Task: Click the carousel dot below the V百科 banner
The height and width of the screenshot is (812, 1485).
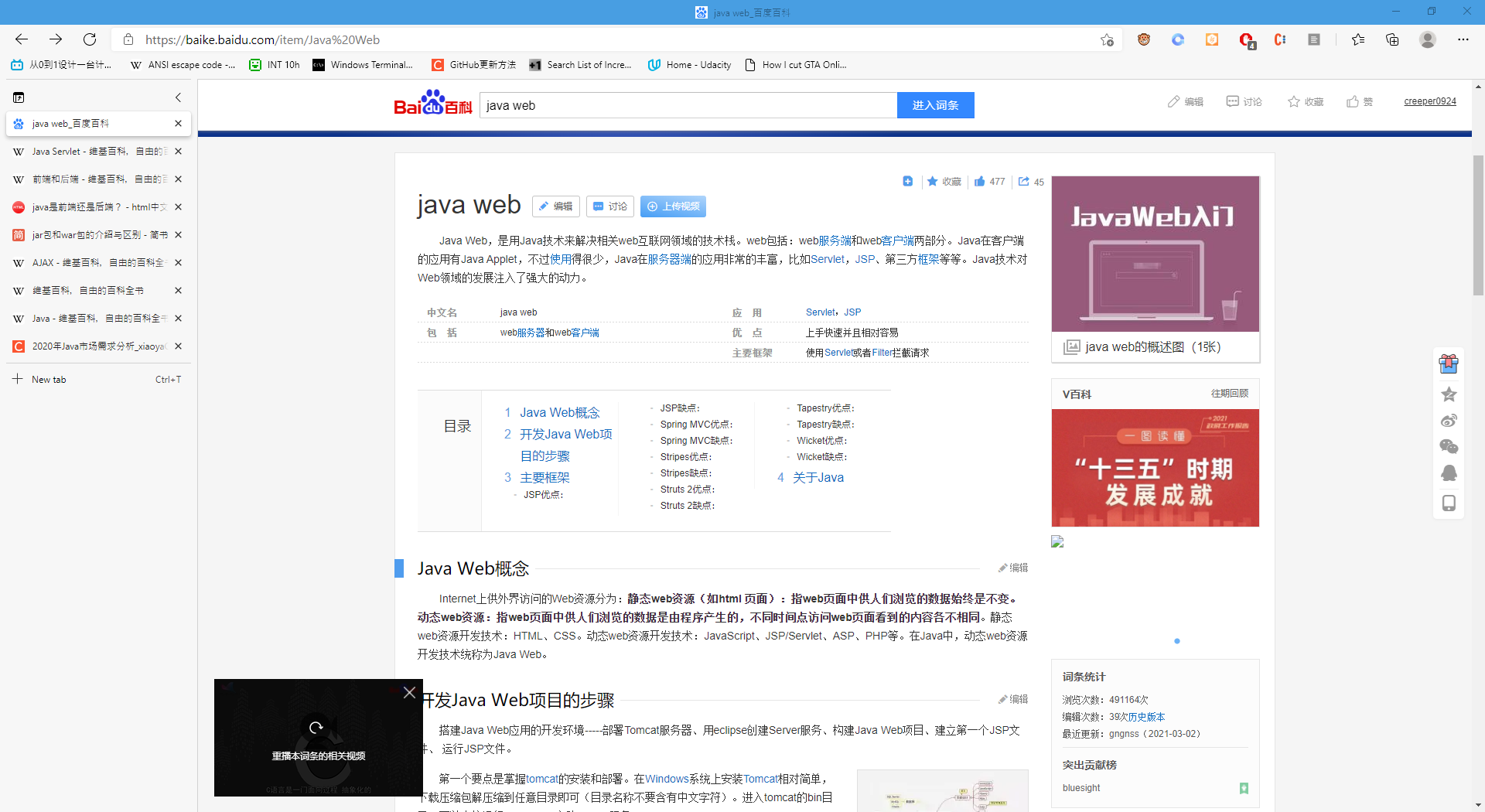Action: [x=1176, y=641]
